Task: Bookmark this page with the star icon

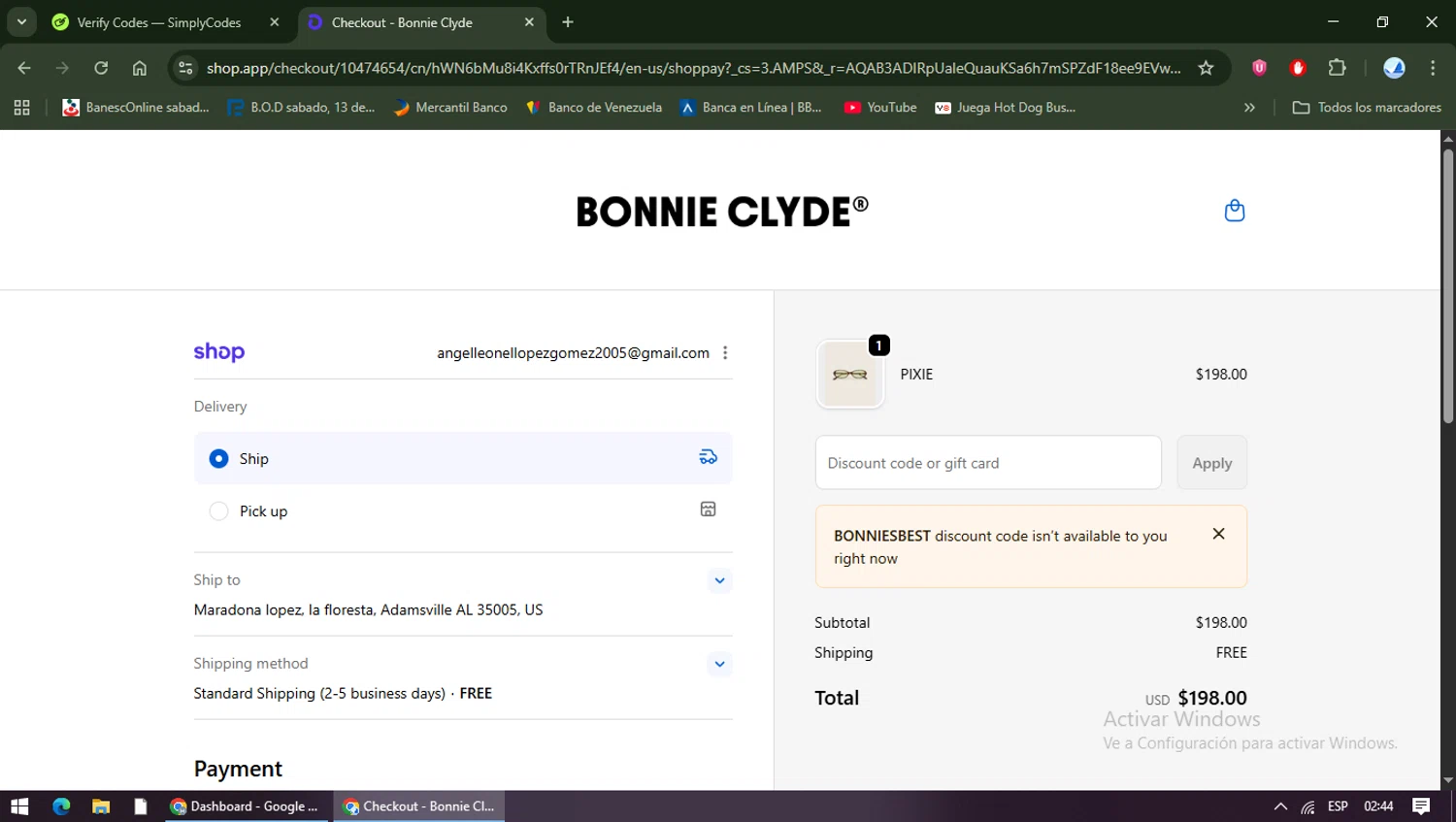Action: (1206, 68)
